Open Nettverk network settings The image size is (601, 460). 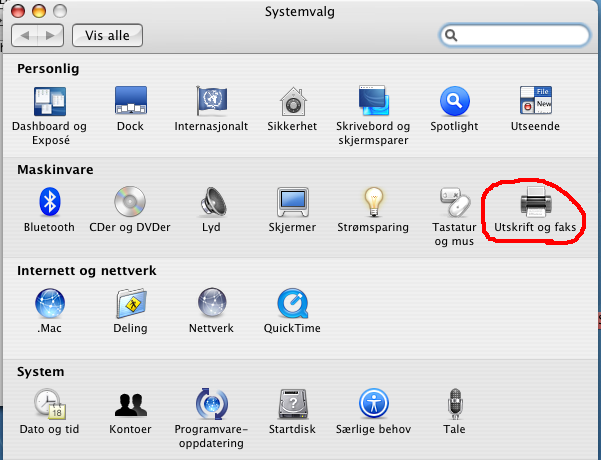[x=211, y=304]
